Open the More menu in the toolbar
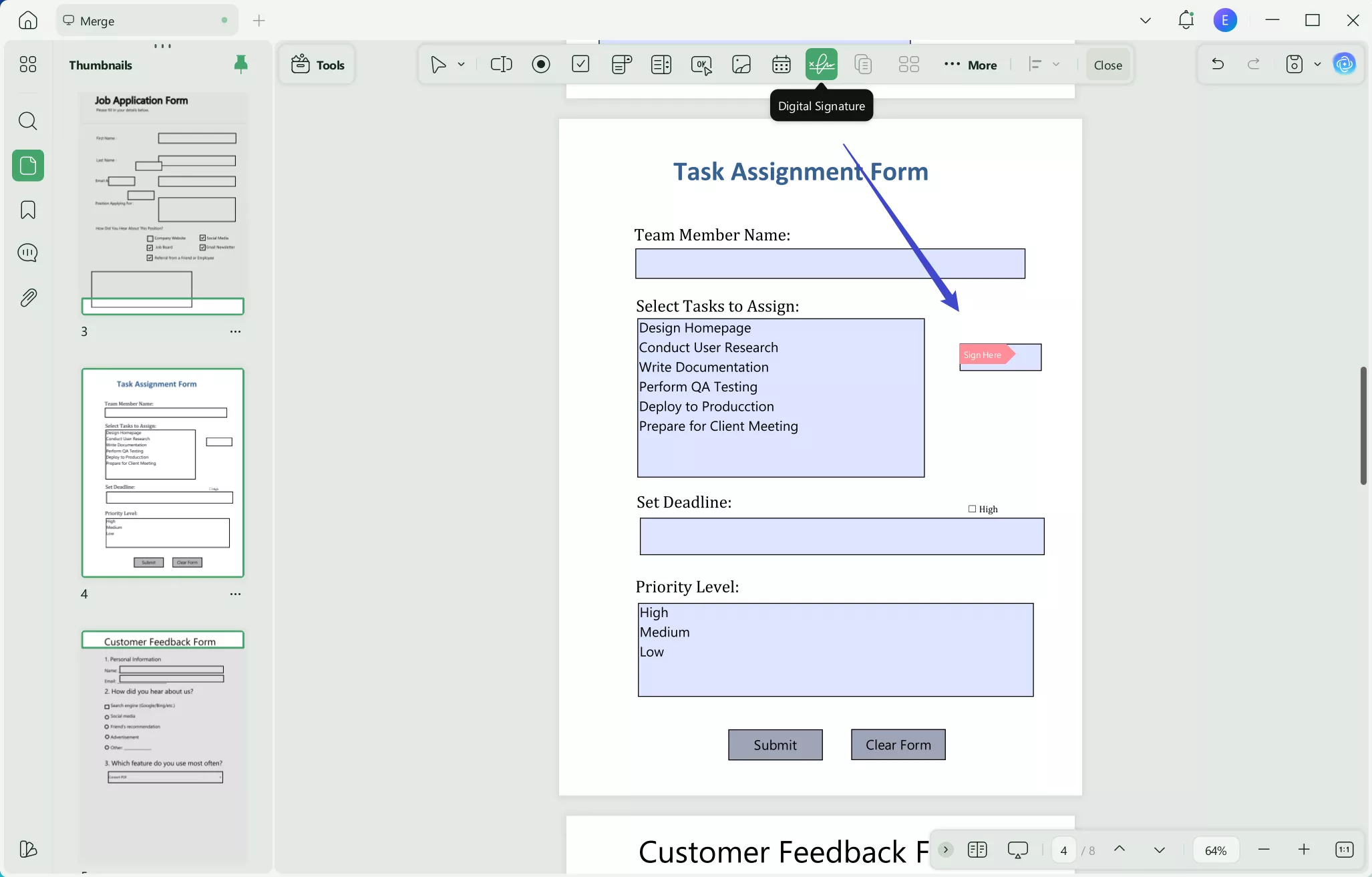 (x=972, y=64)
